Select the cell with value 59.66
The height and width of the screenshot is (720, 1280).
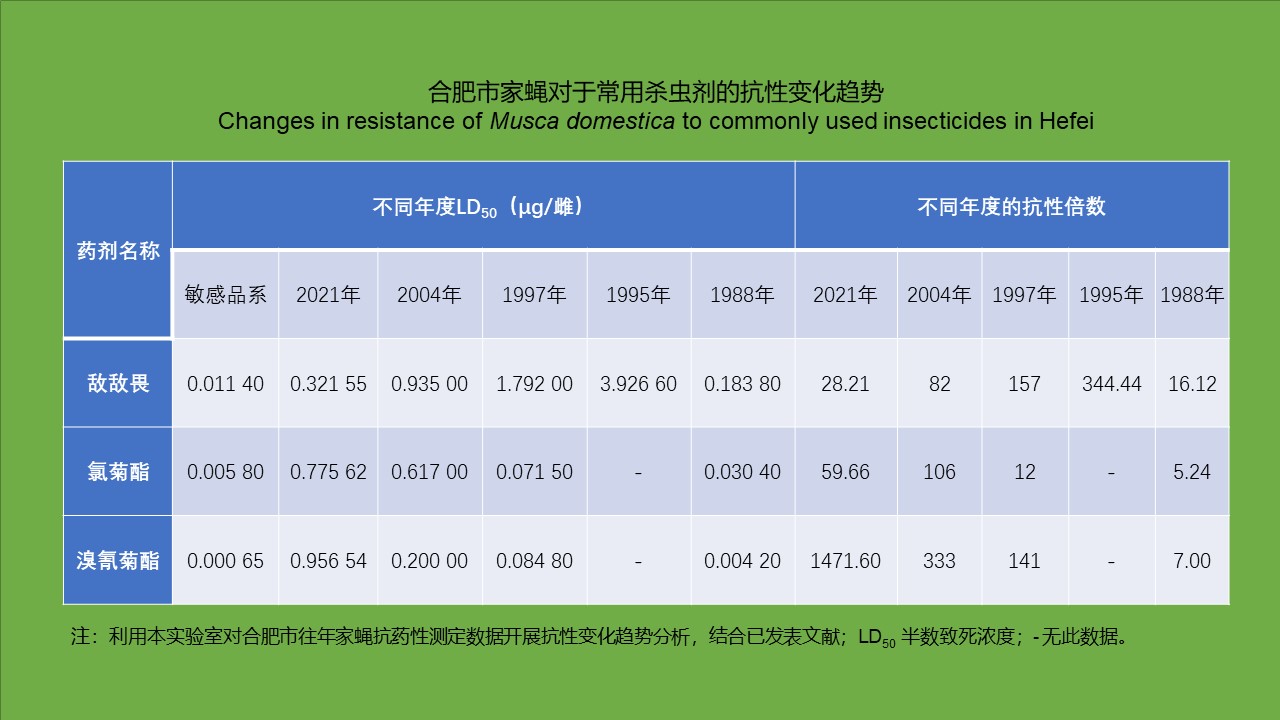tap(846, 472)
